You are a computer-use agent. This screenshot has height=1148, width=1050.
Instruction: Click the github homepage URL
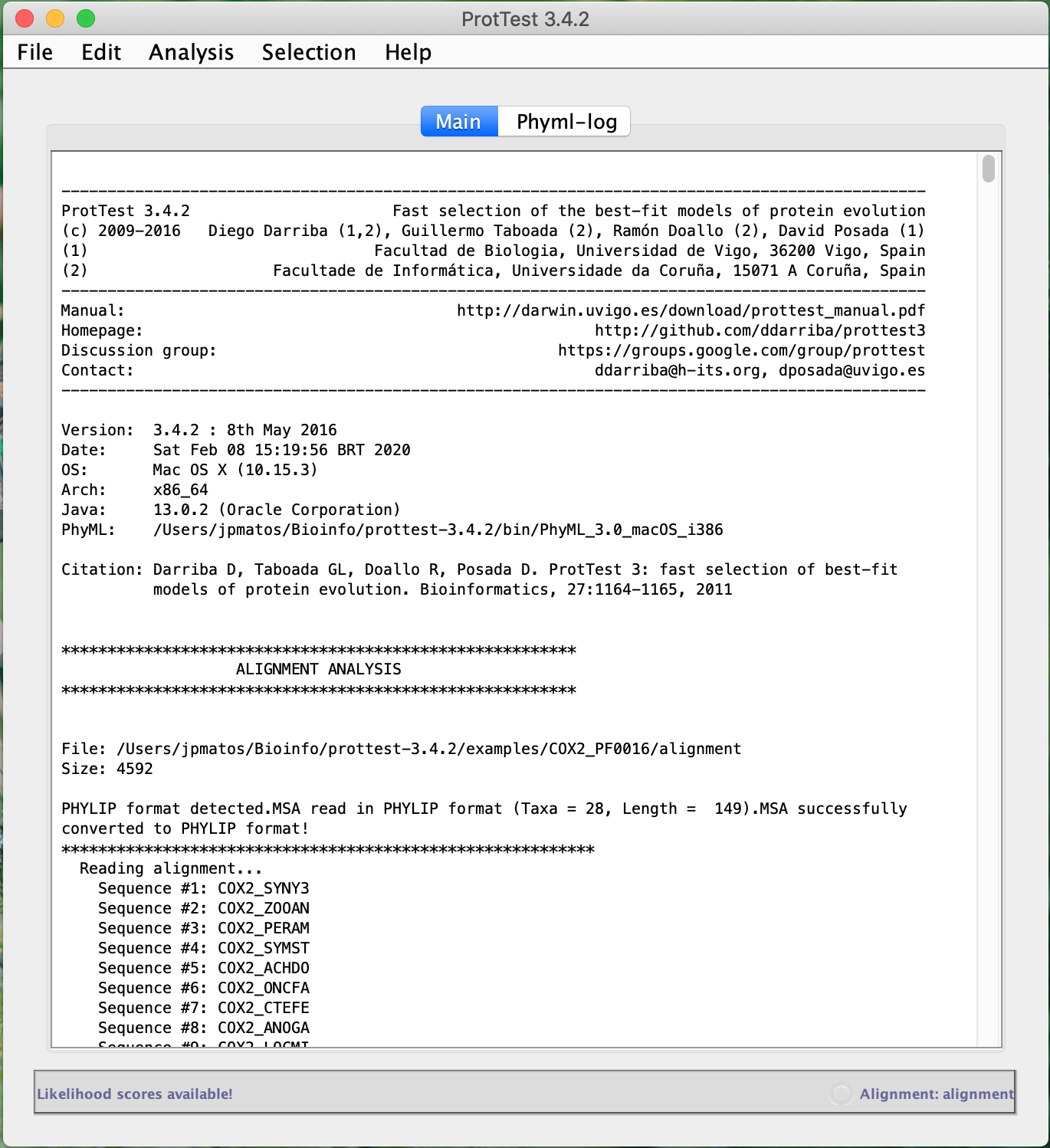(760, 330)
